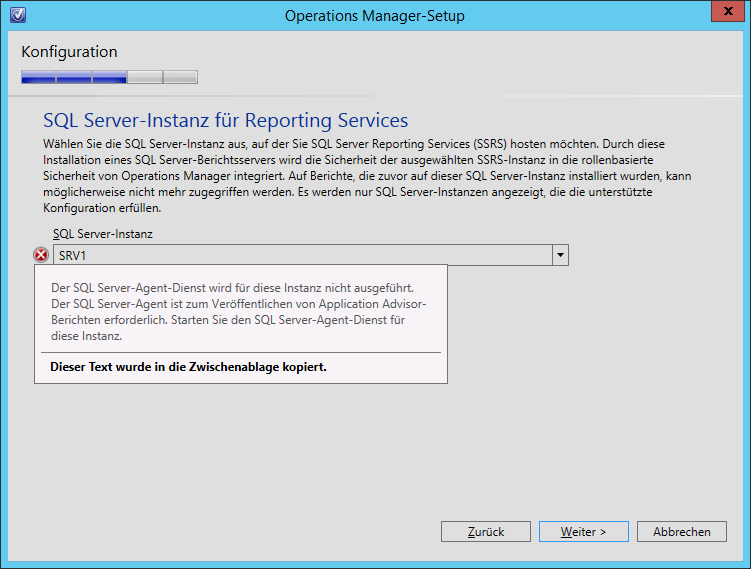Go back with the Zurück button
This screenshot has width=751, height=569.
(x=486, y=532)
